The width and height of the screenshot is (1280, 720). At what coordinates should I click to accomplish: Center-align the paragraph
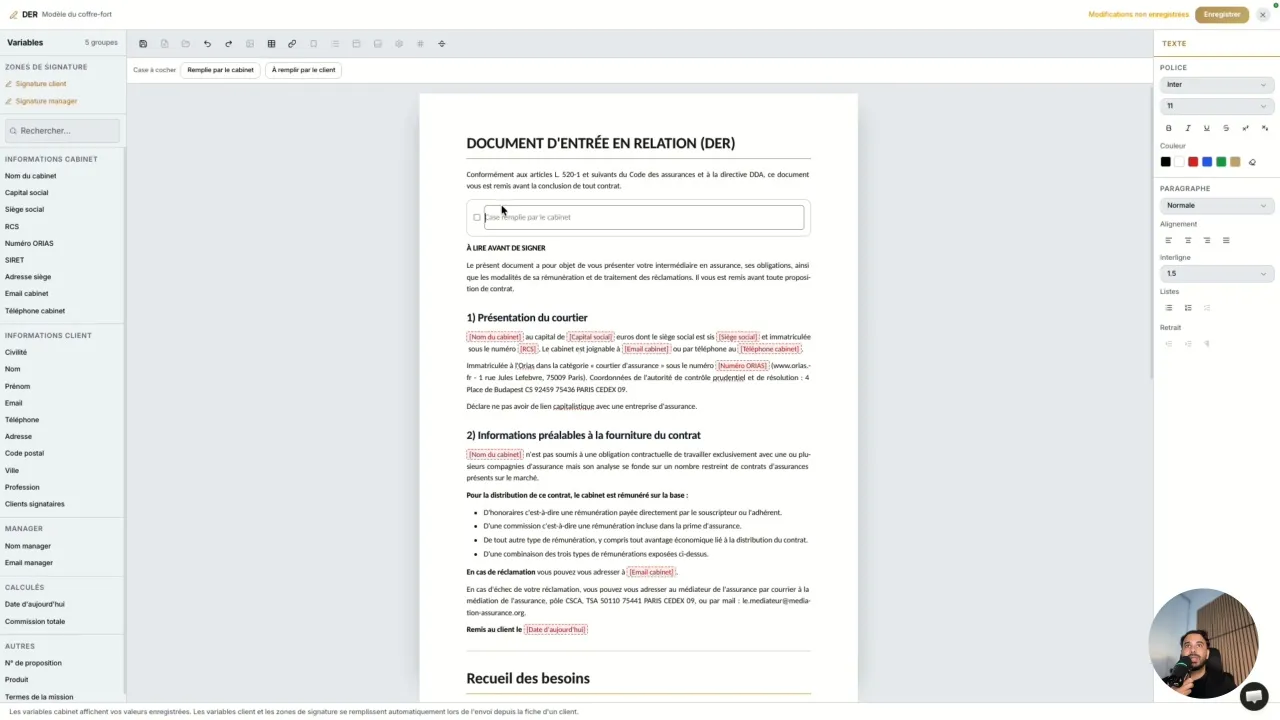coord(1188,240)
